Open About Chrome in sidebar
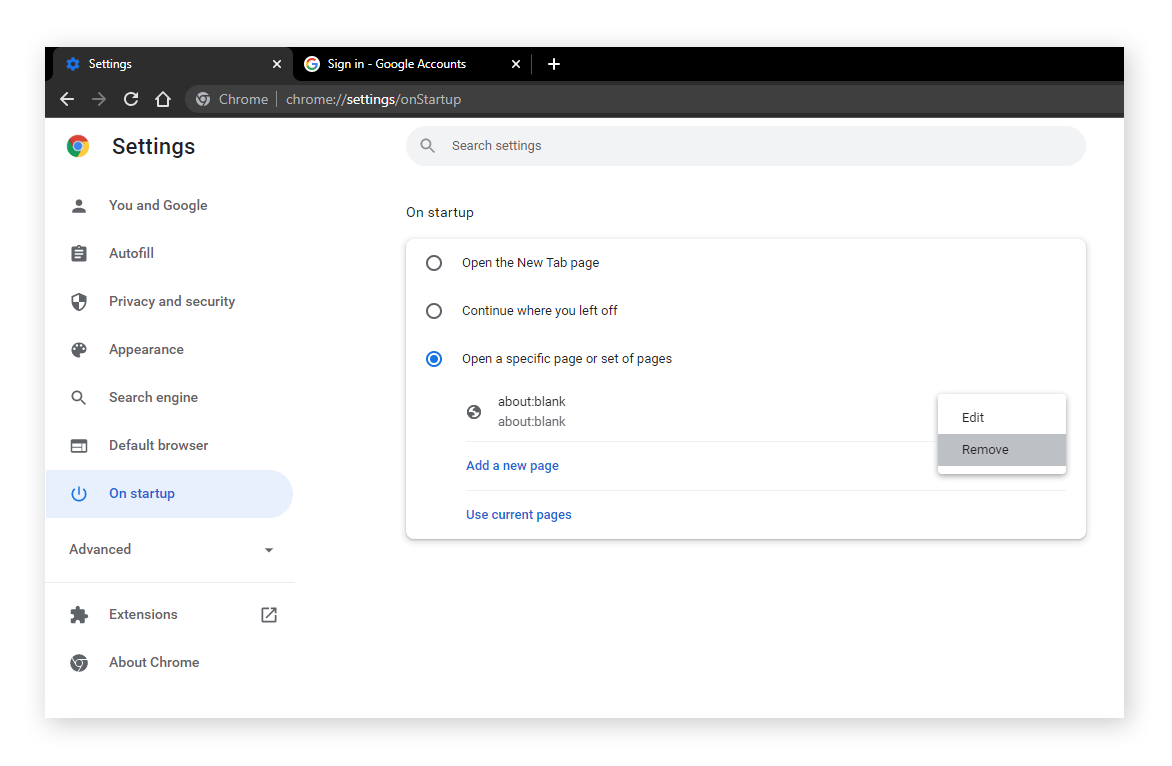 (154, 662)
